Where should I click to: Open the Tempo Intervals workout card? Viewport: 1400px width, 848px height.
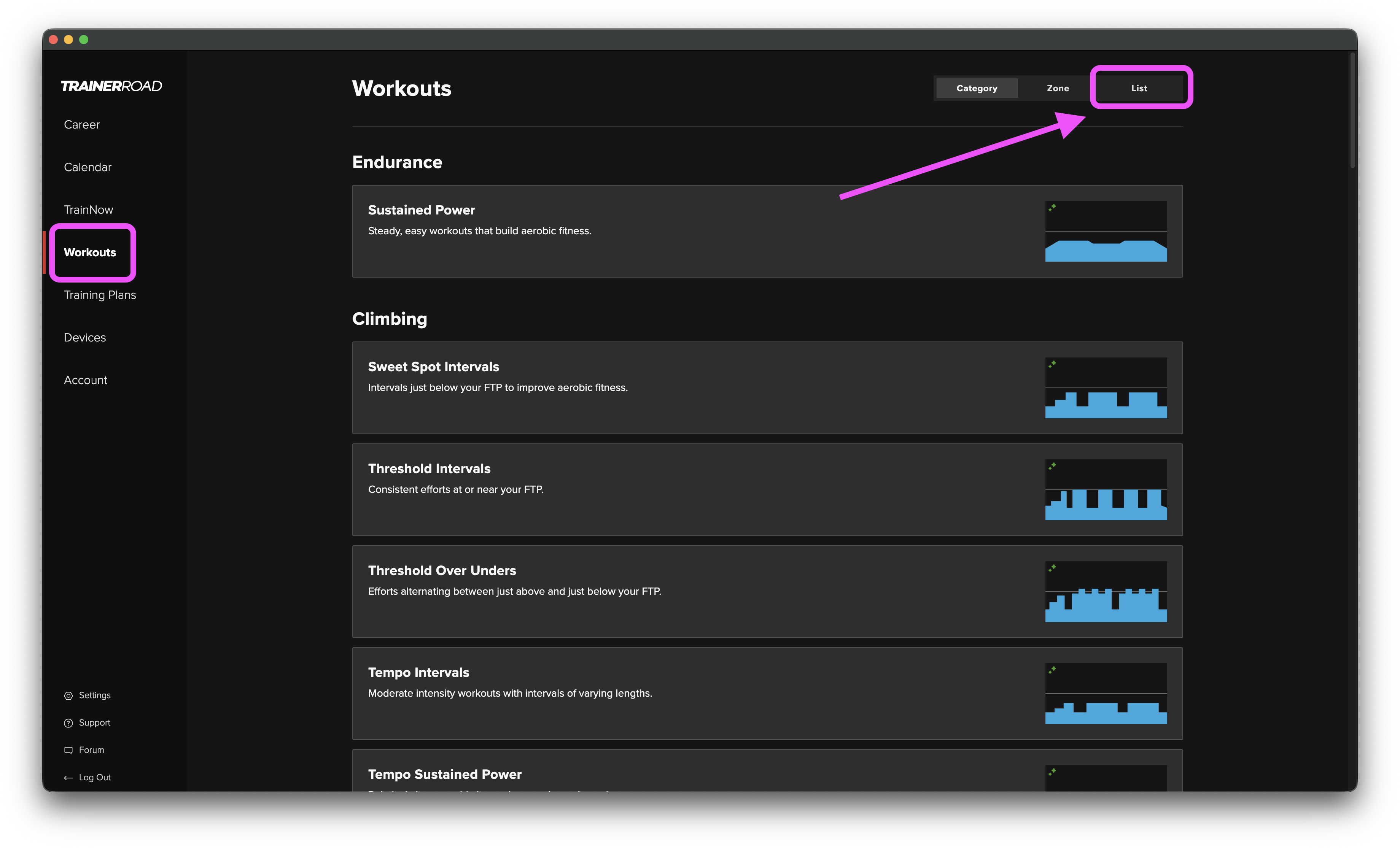pyautogui.click(x=767, y=694)
